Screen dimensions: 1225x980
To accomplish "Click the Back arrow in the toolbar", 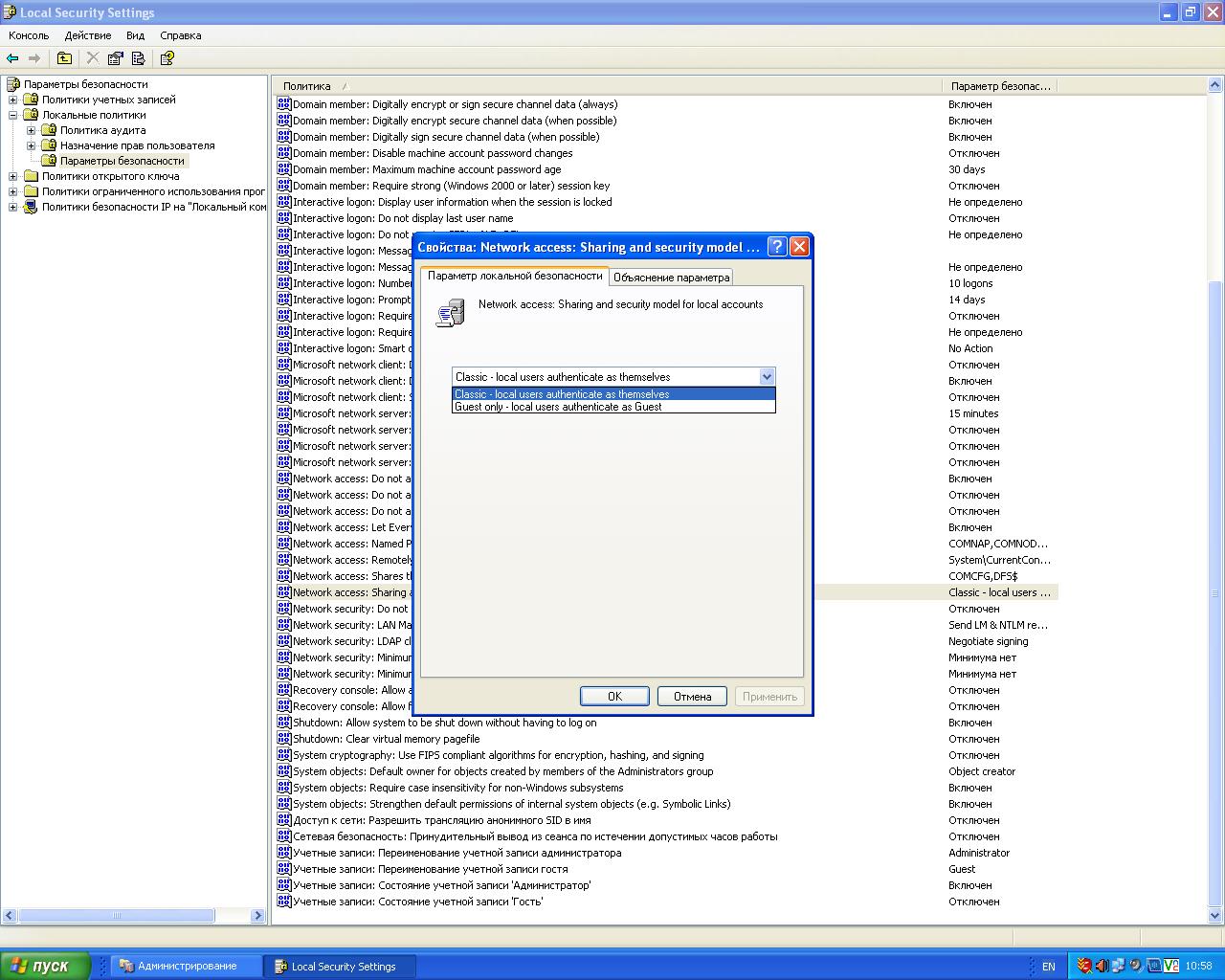I will click(12, 58).
